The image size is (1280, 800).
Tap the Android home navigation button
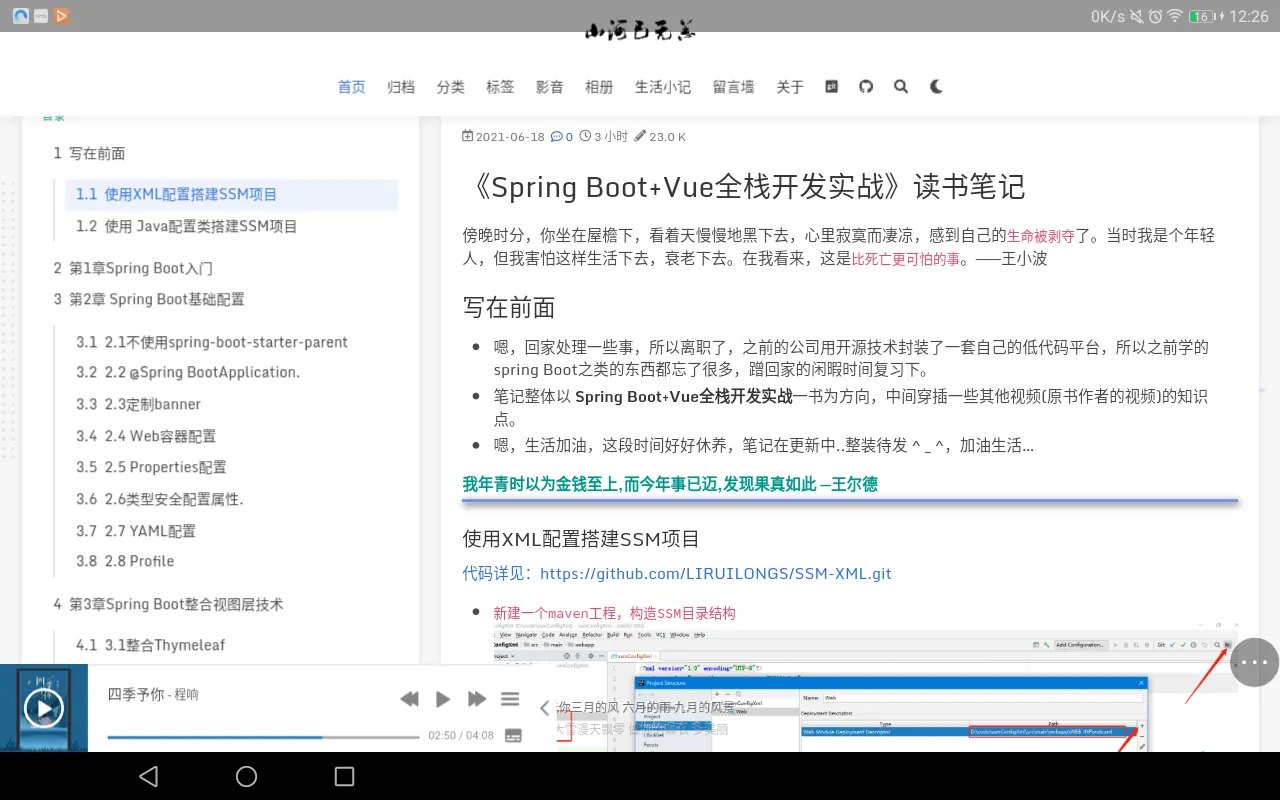(246, 776)
